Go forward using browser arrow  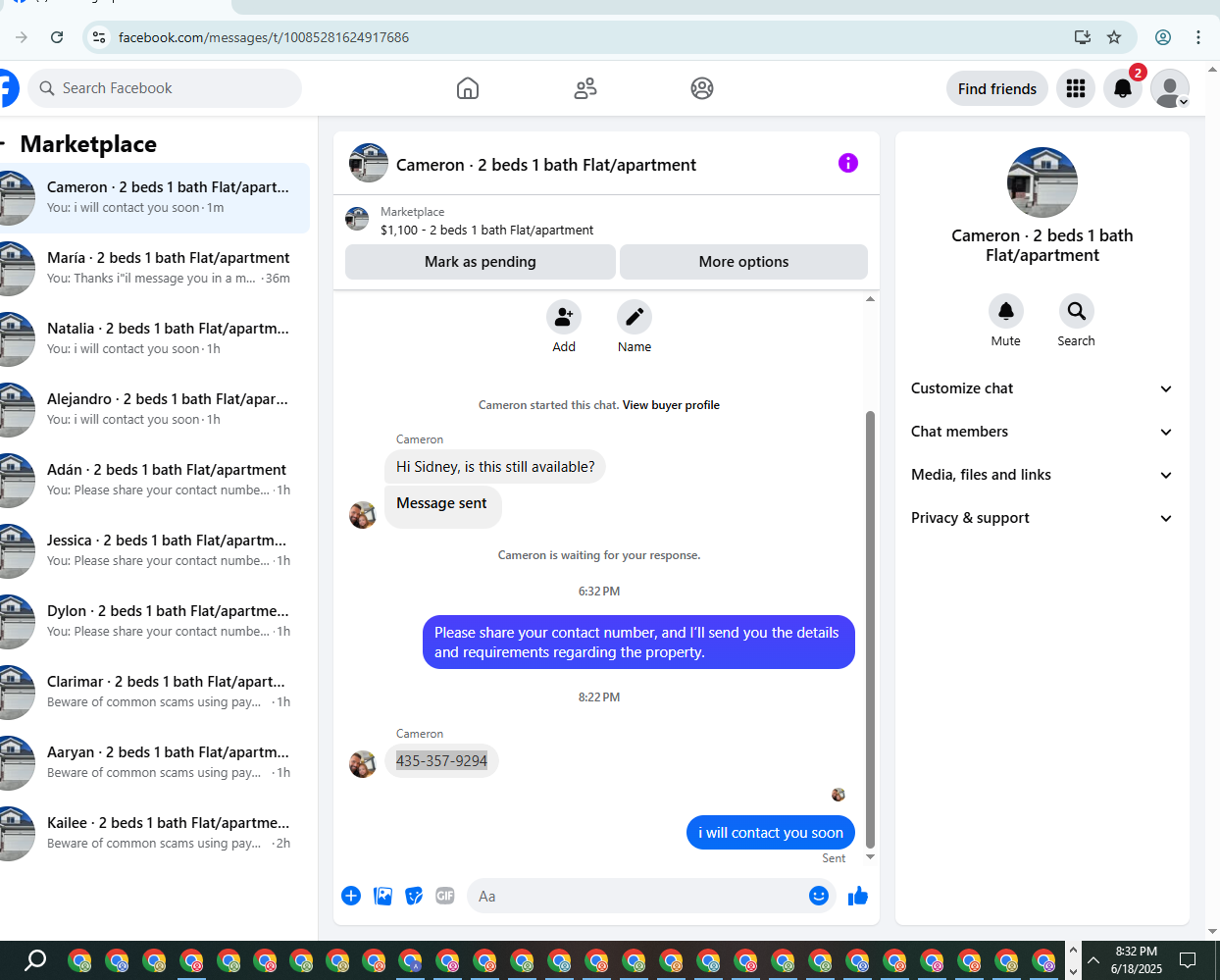pos(22,37)
